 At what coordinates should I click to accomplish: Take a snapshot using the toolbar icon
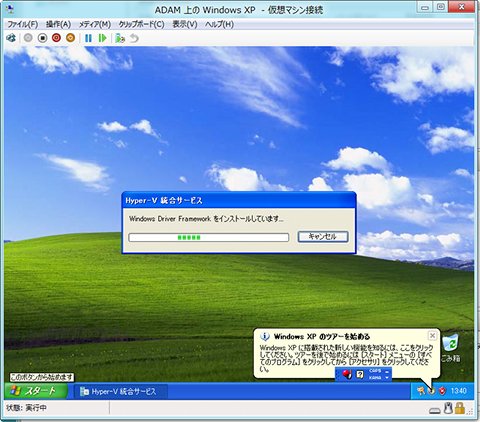(120, 38)
